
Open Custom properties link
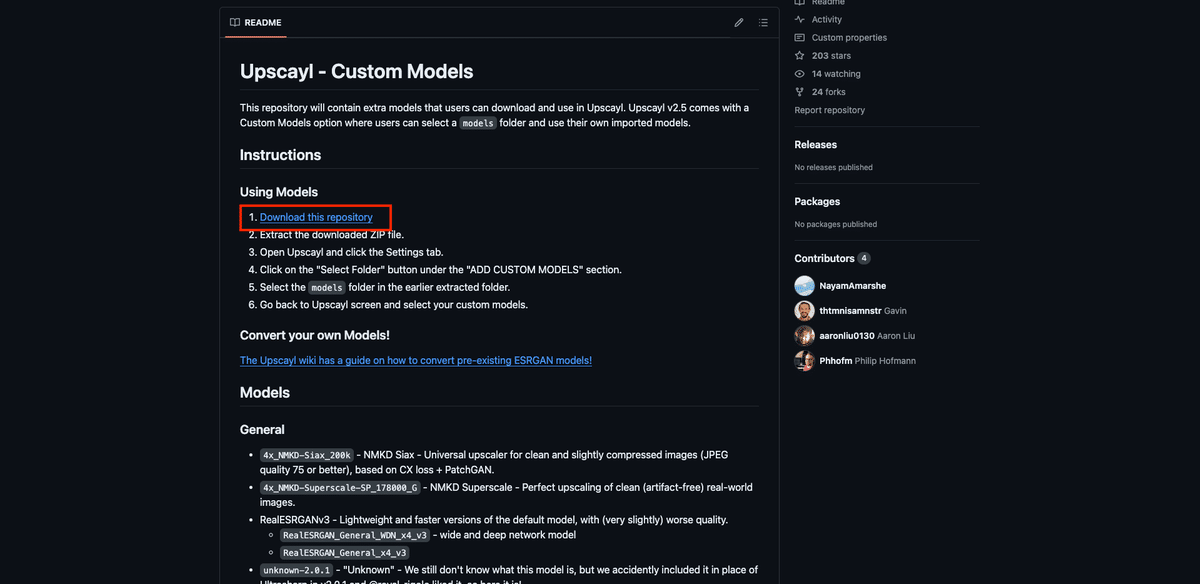849,37
